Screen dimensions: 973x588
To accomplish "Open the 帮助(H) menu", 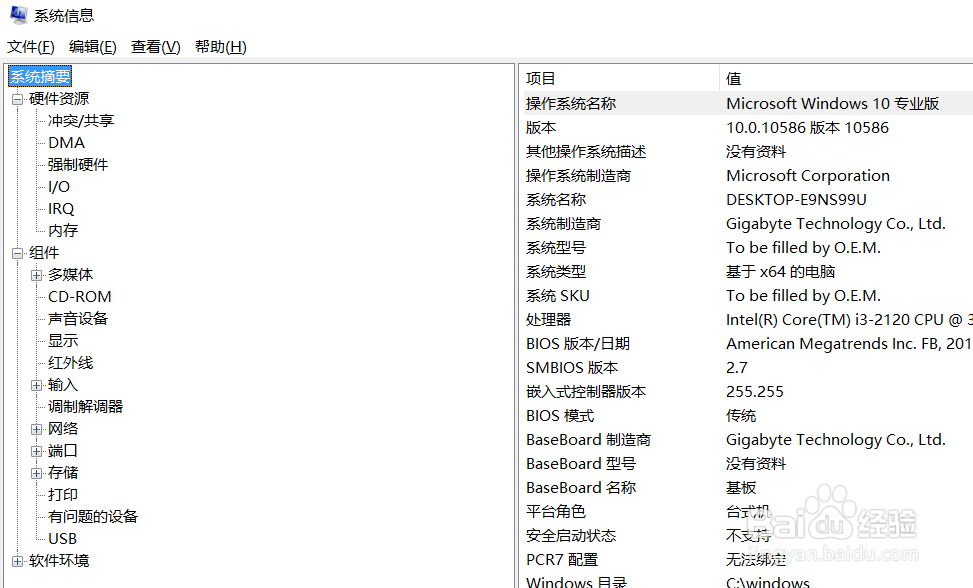I will 219,46.
